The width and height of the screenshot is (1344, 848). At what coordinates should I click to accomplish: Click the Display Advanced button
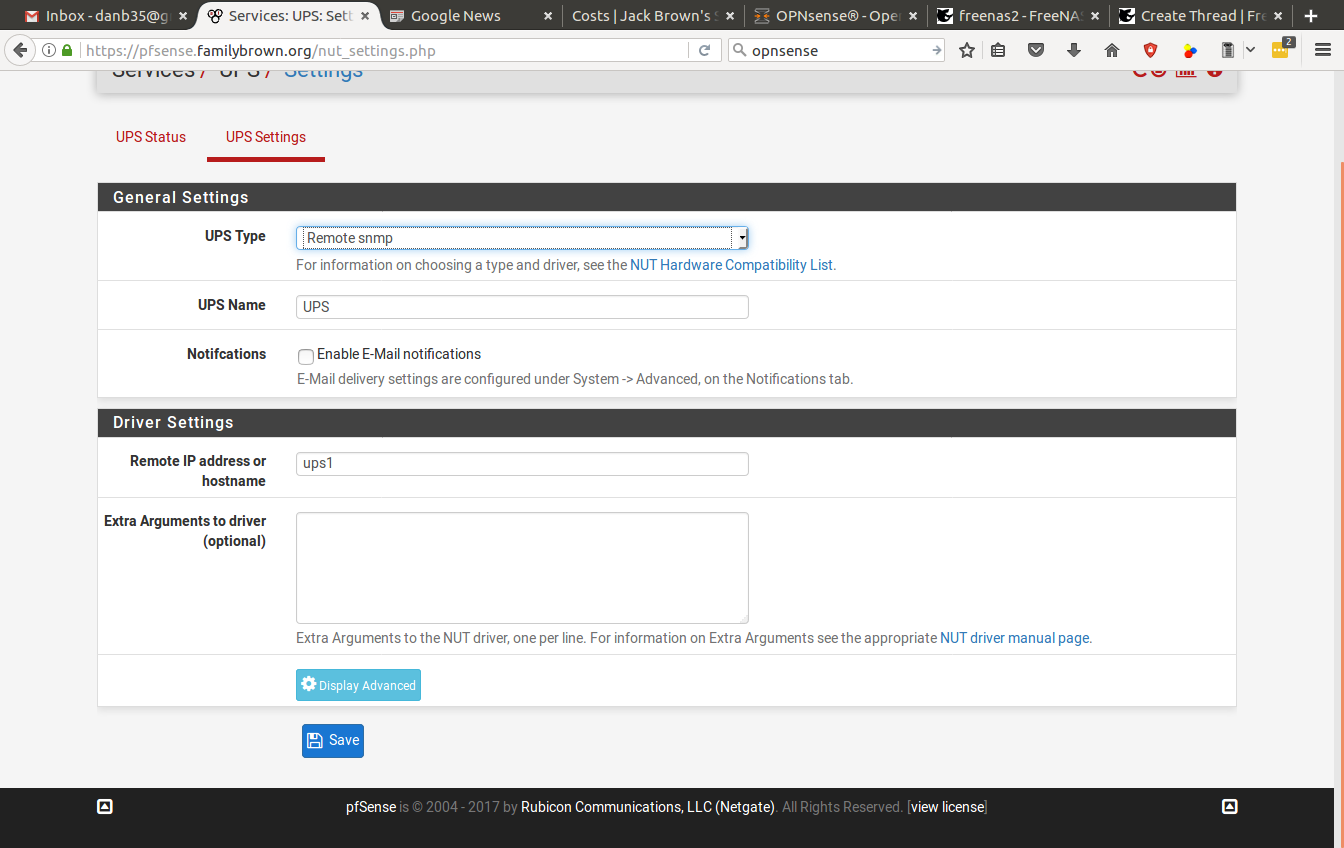point(358,685)
